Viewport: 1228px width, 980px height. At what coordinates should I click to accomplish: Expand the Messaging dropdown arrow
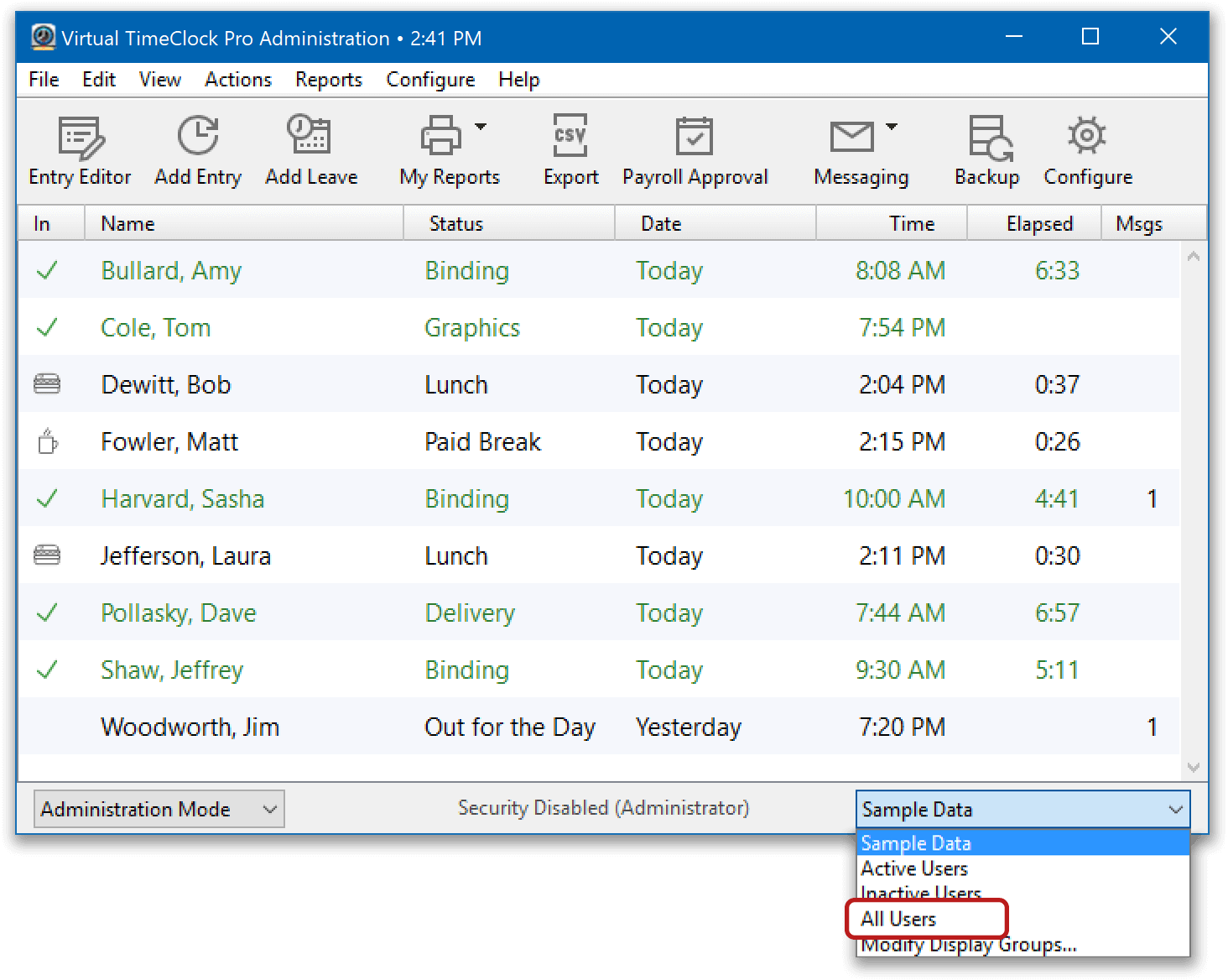[892, 128]
